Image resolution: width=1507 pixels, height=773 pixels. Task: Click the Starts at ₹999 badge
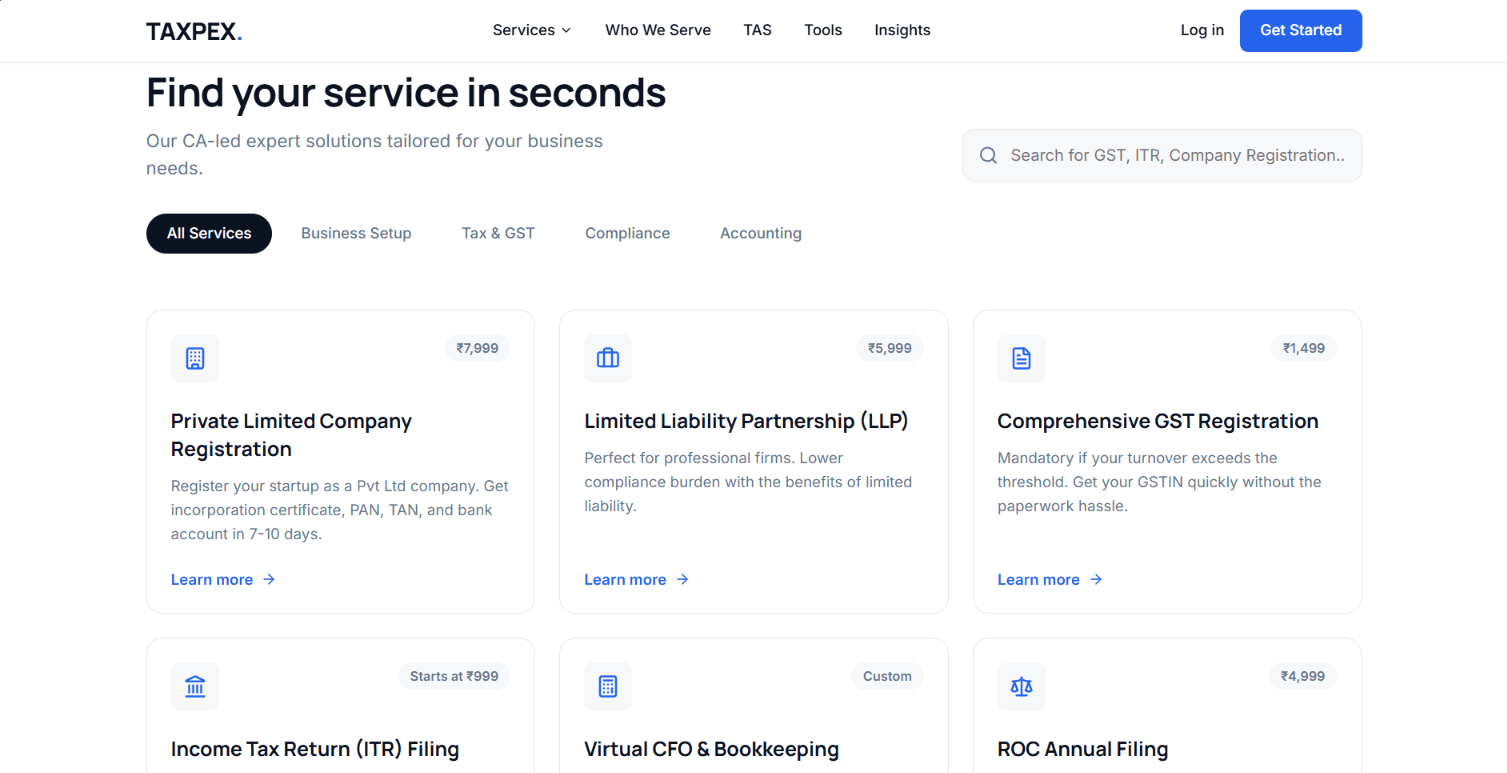[x=454, y=676]
